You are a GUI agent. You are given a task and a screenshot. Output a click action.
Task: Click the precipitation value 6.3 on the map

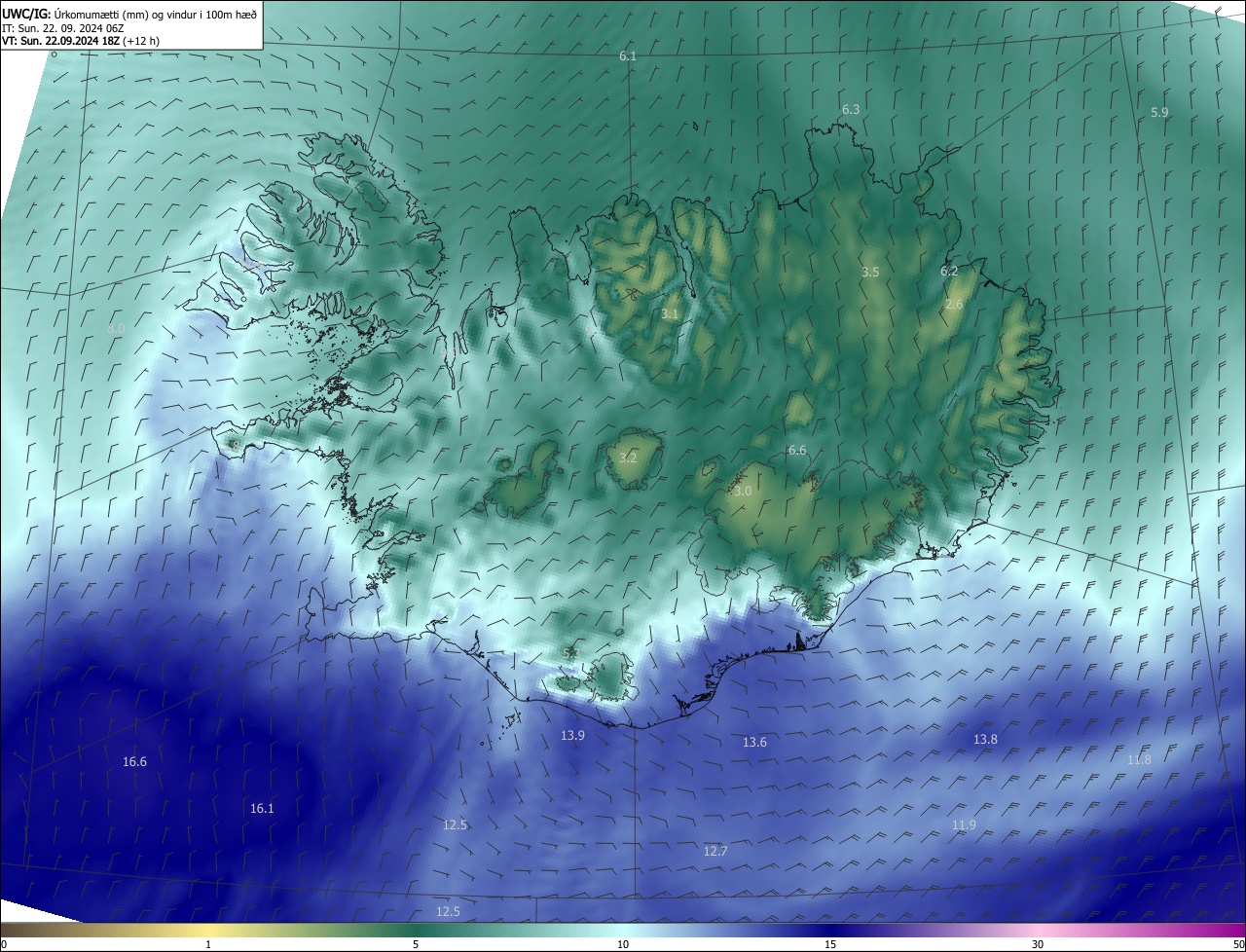coord(851,110)
